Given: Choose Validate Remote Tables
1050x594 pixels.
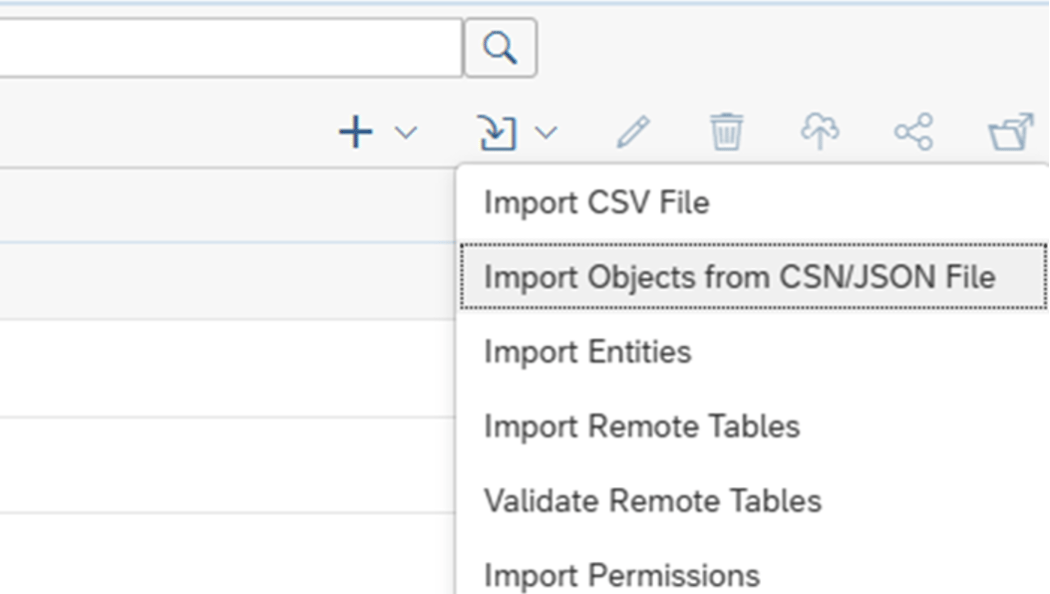Looking at the screenshot, I should pos(651,501).
